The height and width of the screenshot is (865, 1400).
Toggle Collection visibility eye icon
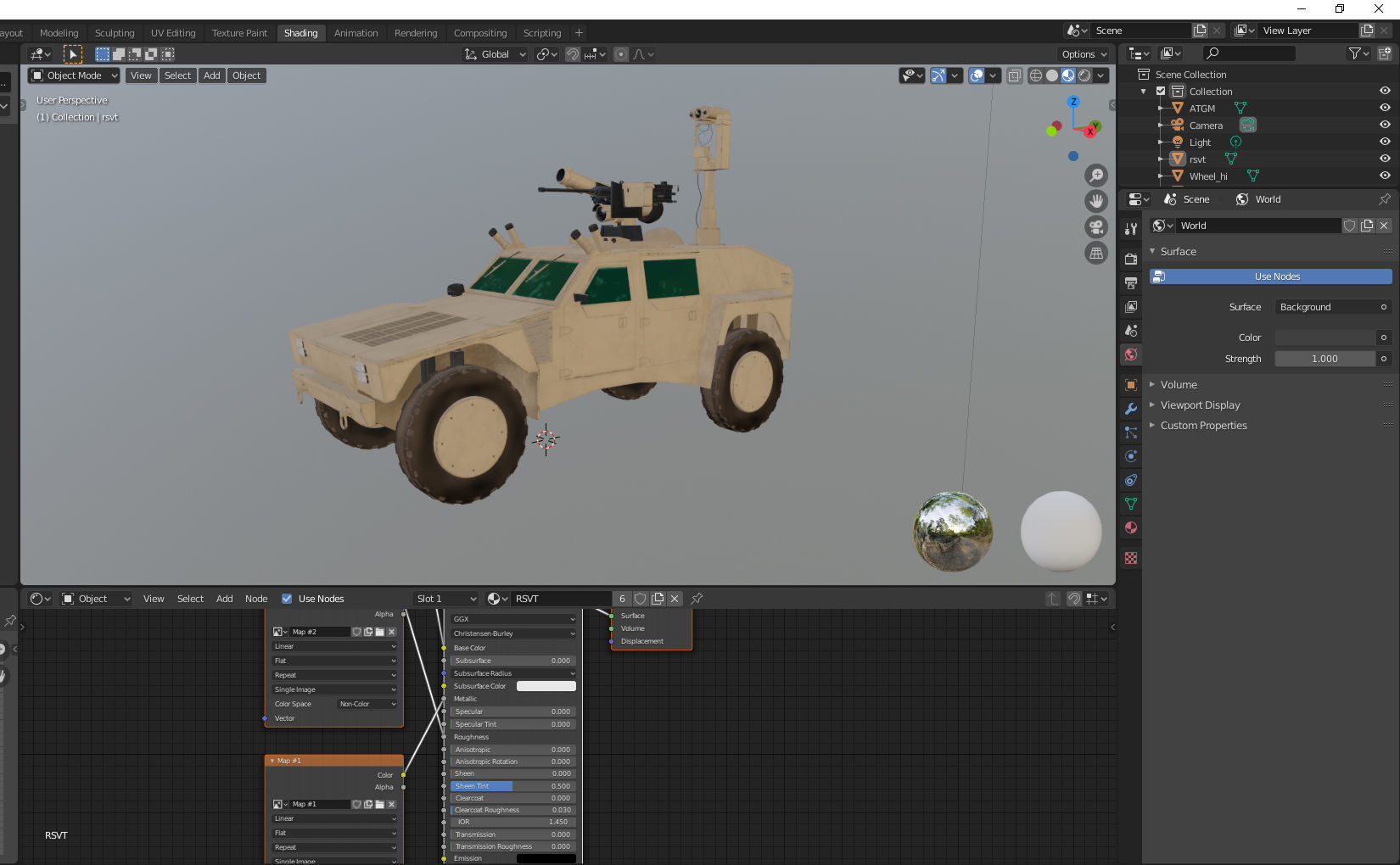[1385, 91]
